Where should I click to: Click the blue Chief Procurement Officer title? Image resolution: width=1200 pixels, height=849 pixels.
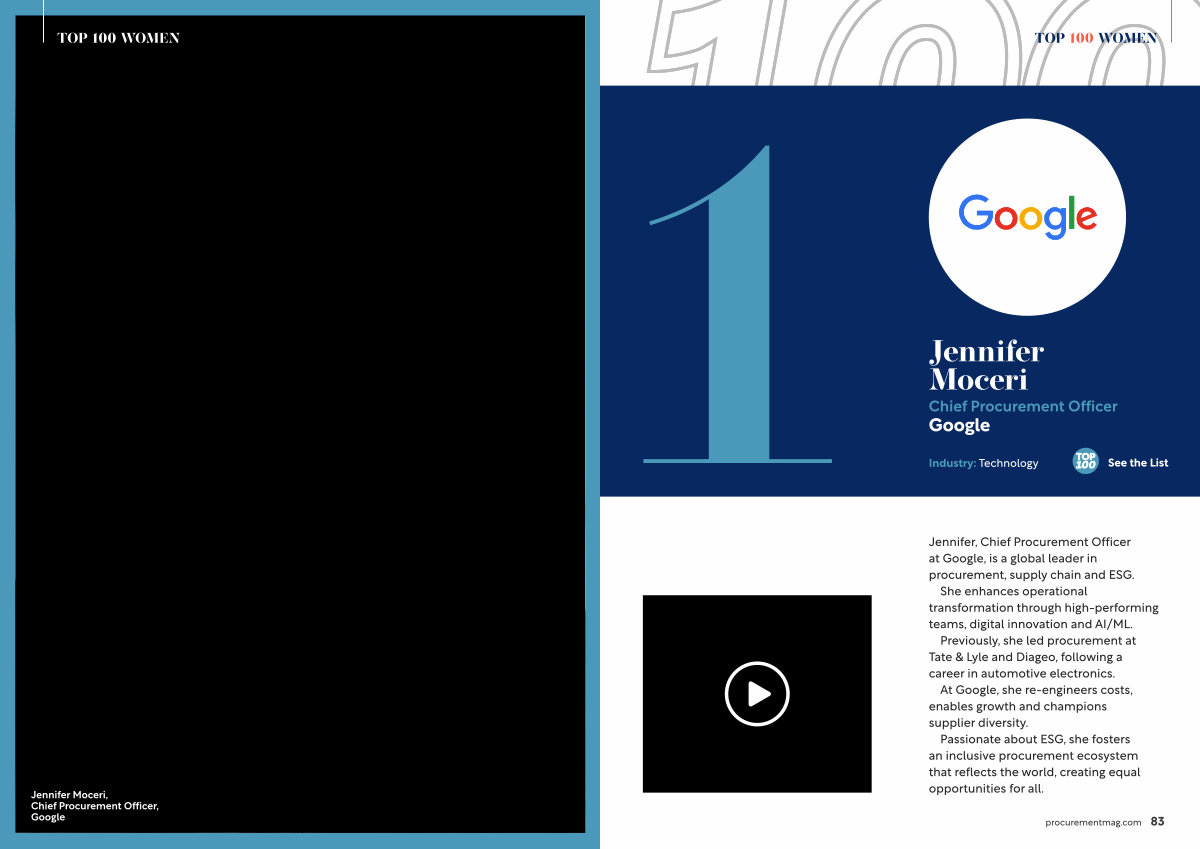tap(1023, 406)
